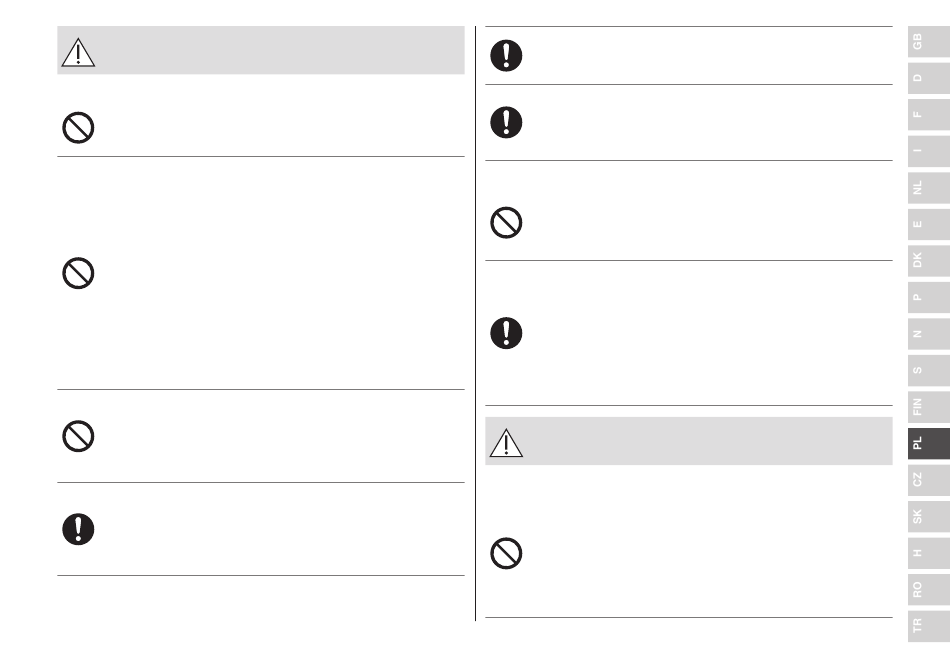Select the H language tab

click(929, 553)
